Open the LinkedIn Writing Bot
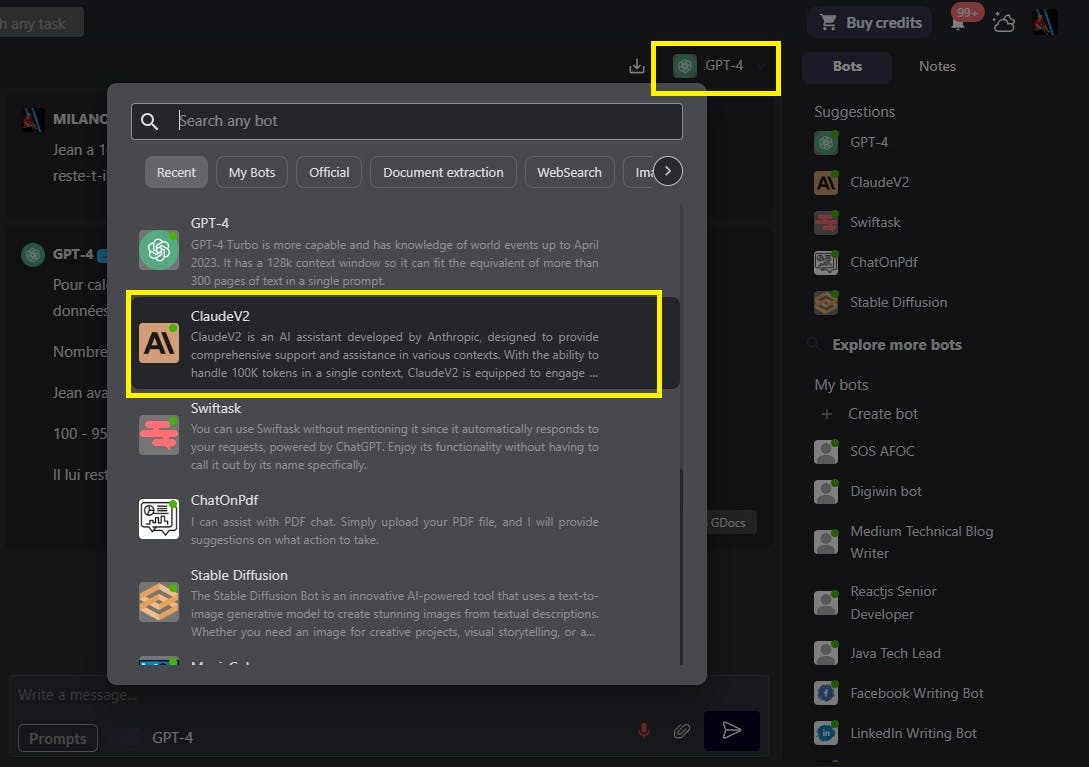The image size is (1089, 767). 896,733
